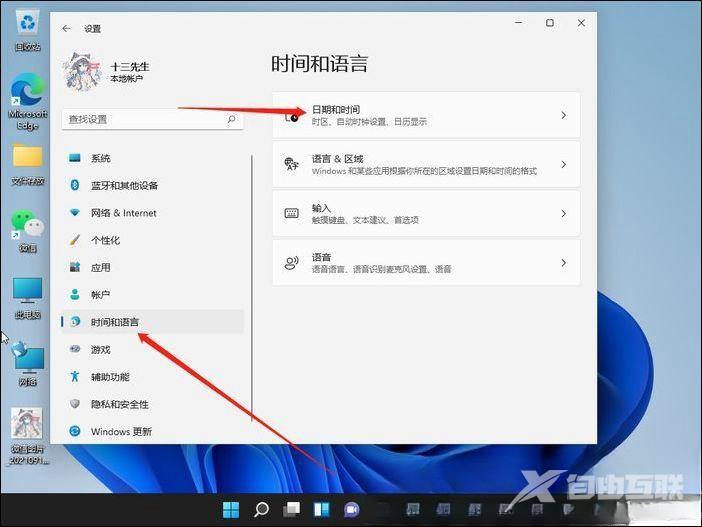Open 帐户 settings in the sidebar
Image resolution: width=702 pixels, height=527 pixels.
pyautogui.click(x=153, y=295)
